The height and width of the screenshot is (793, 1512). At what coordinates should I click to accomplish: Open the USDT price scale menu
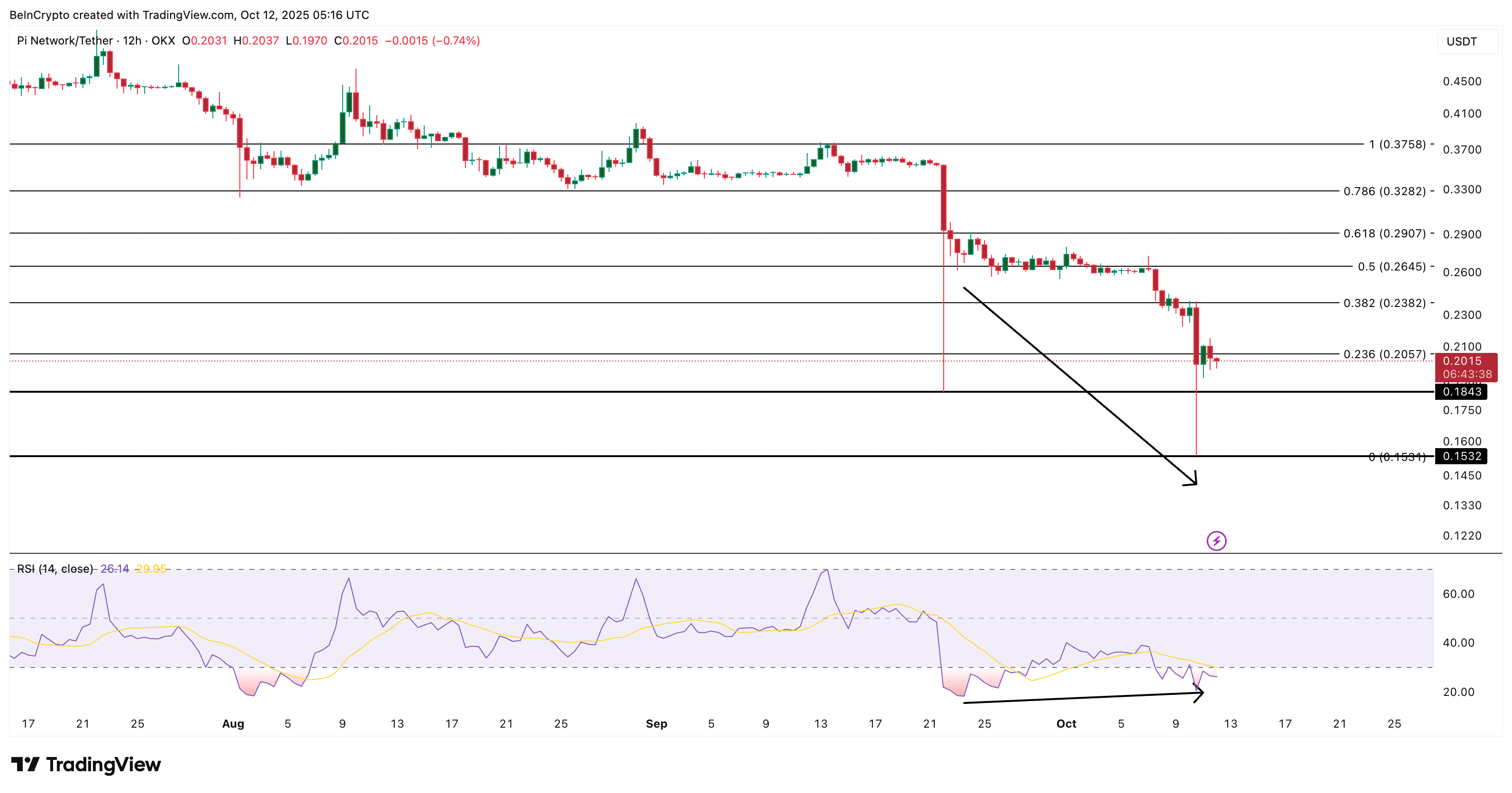coord(1462,41)
